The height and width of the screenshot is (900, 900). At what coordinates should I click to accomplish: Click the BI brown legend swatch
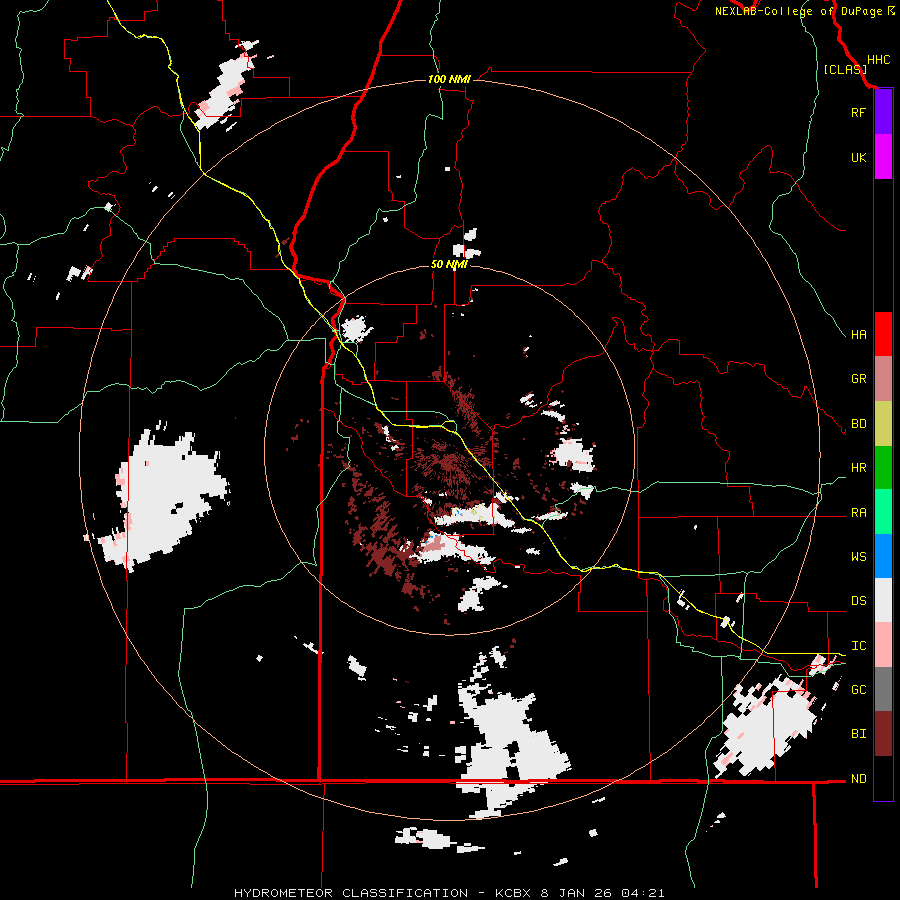883,734
